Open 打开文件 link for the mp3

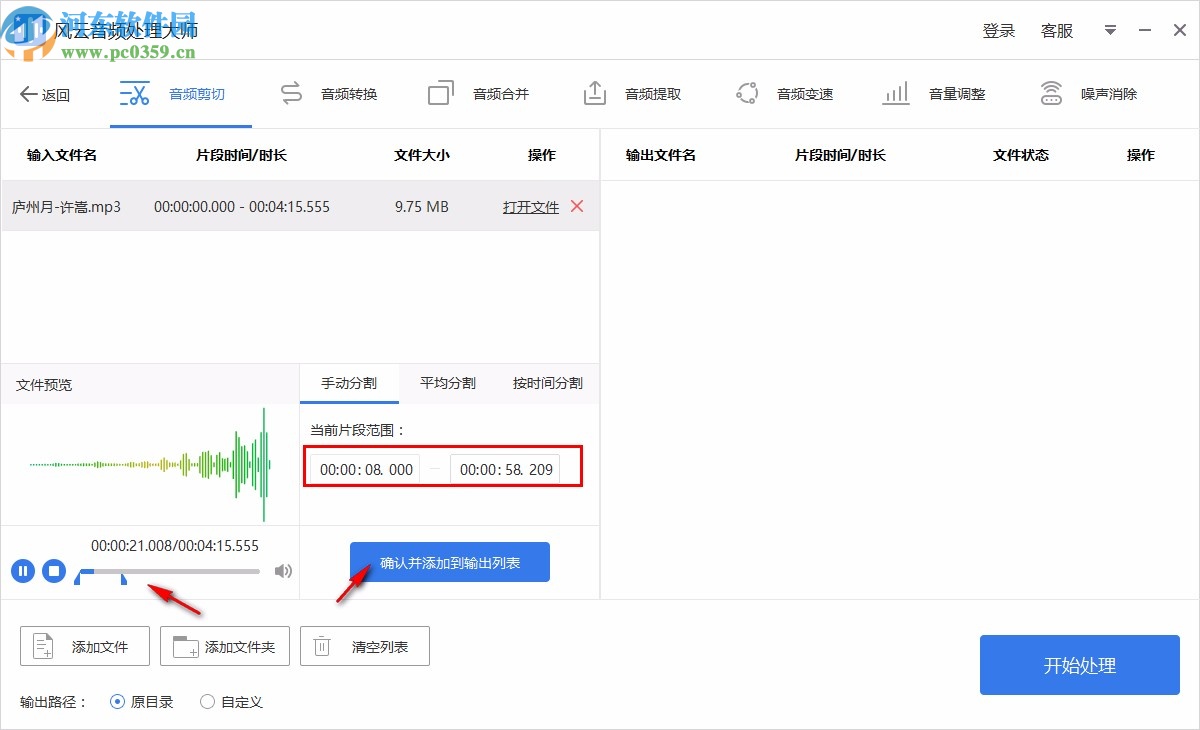pos(530,206)
